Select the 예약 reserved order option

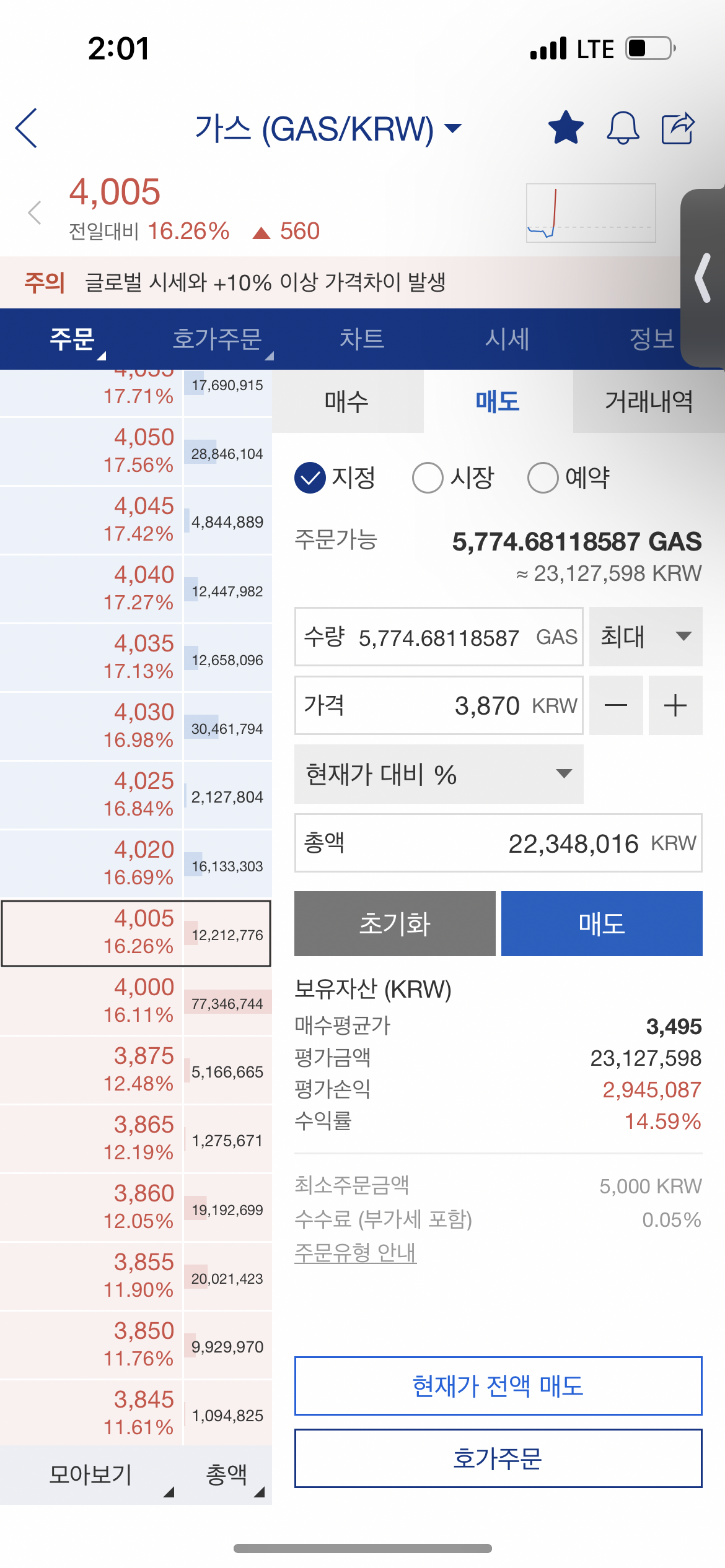(x=569, y=477)
